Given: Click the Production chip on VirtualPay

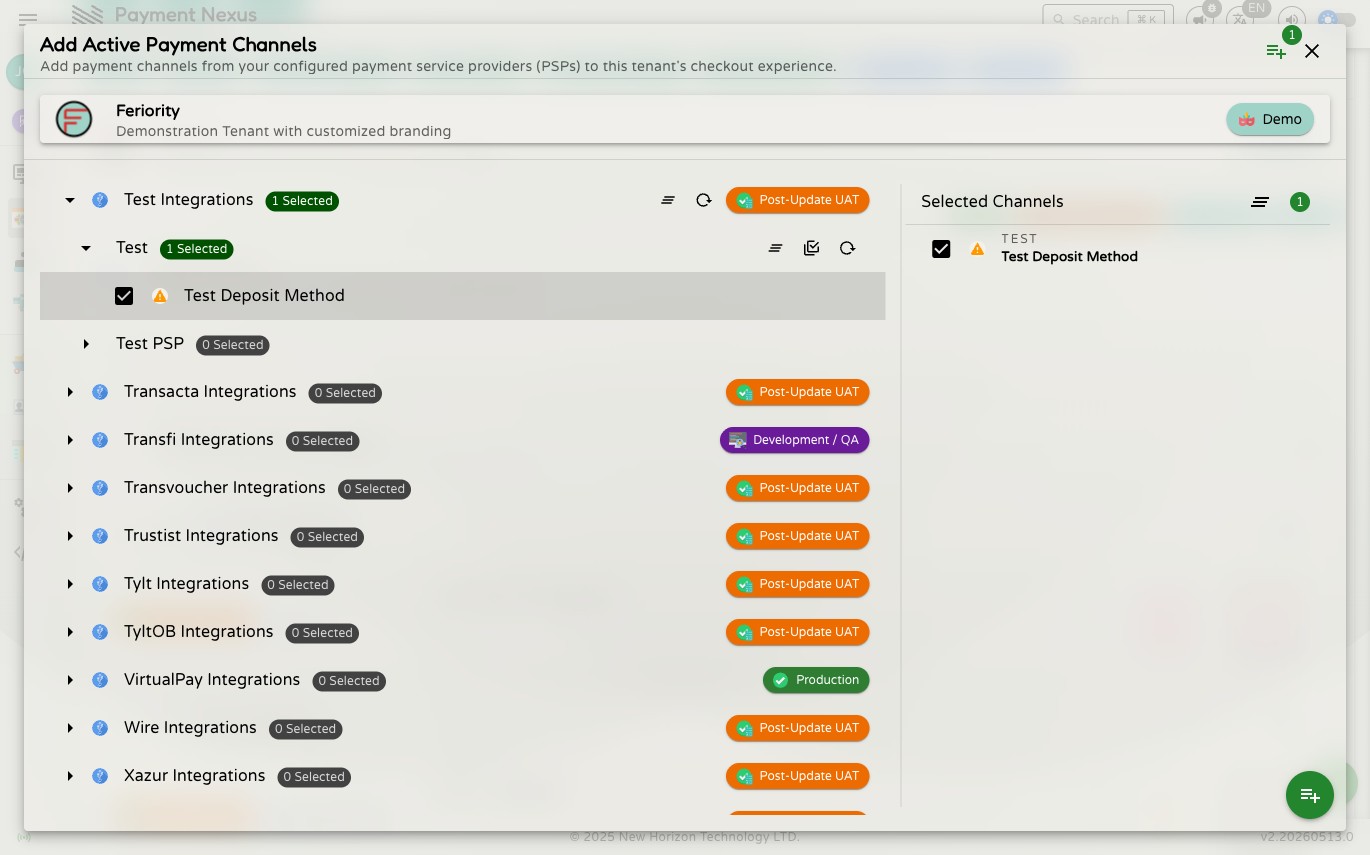Looking at the screenshot, I should 816,680.
